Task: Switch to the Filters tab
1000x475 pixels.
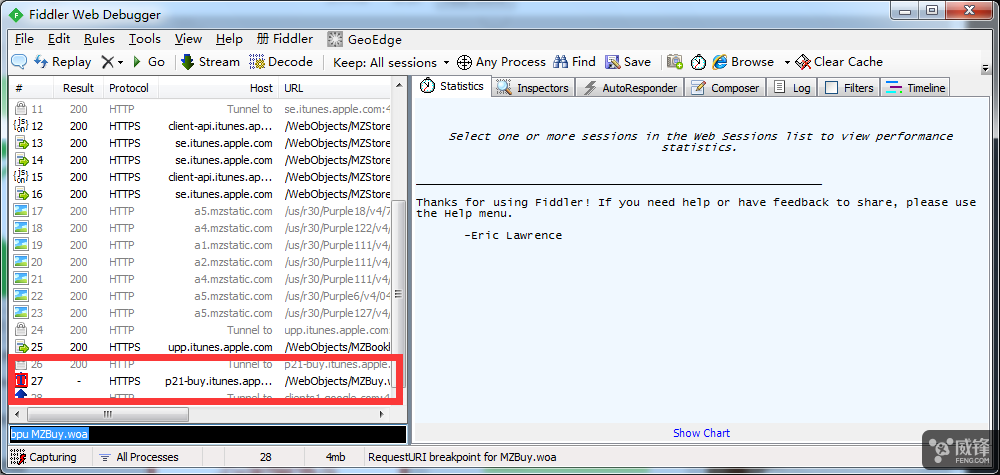Action: (849, 87)
